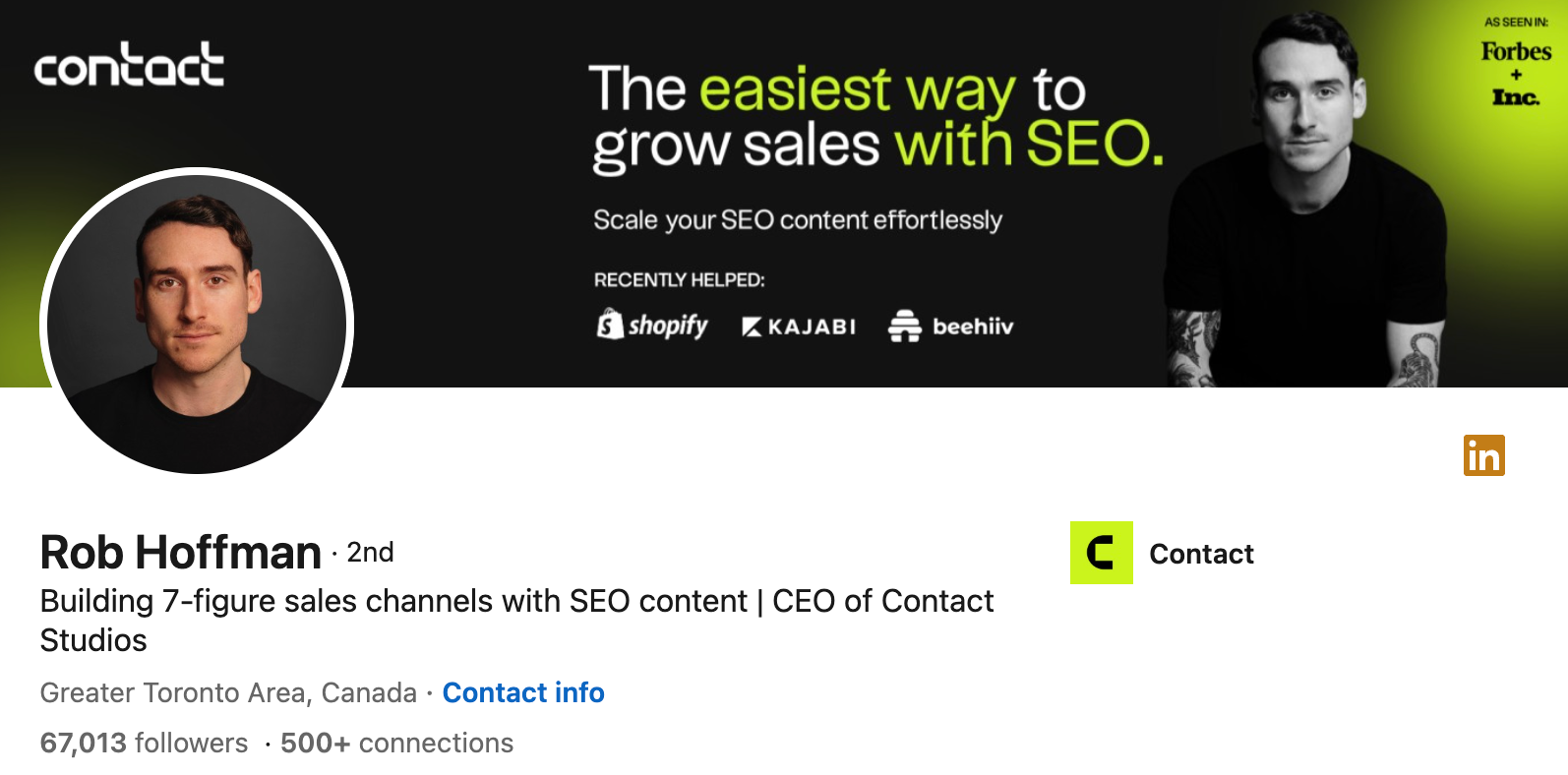Click the Greater Toronto Area location text
Viewport: 1568px width, 775px height.
[x=228, y=692]
